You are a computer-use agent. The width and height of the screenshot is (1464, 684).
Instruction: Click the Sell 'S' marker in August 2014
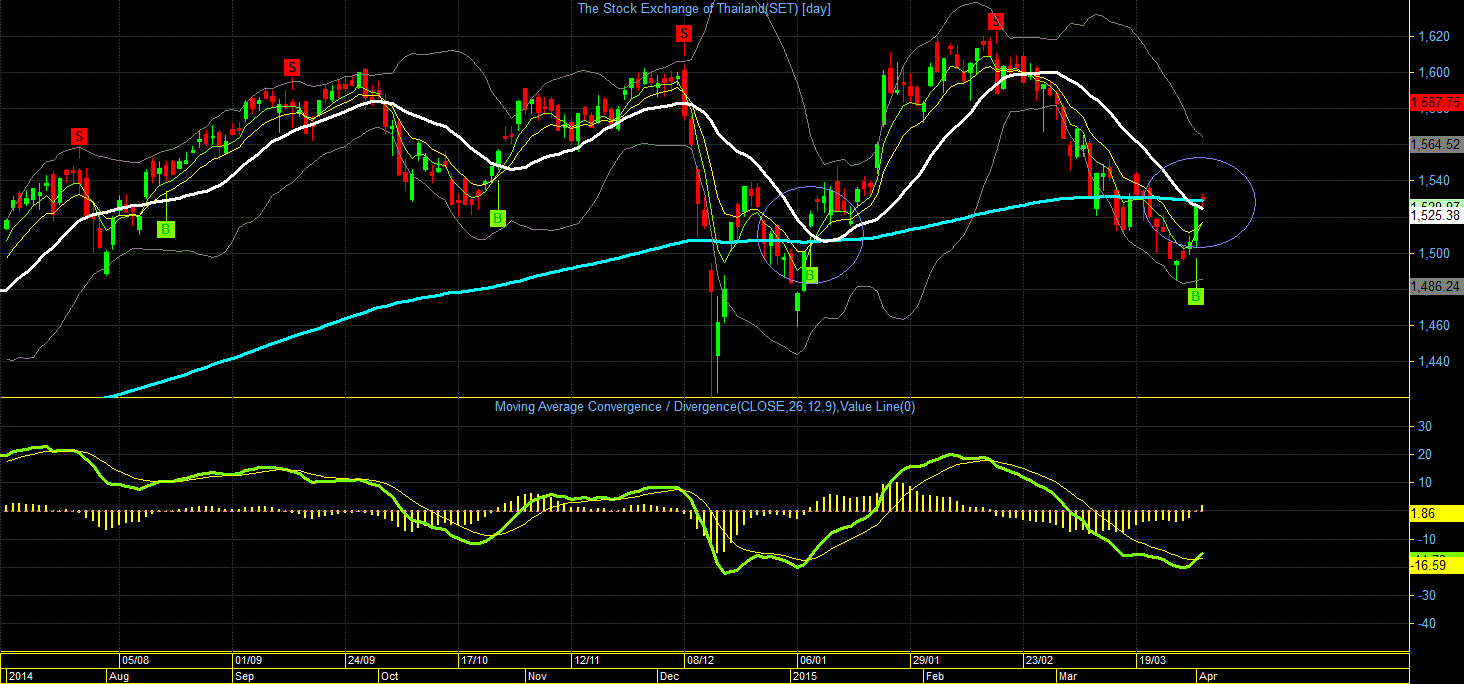tap(79, 135)
